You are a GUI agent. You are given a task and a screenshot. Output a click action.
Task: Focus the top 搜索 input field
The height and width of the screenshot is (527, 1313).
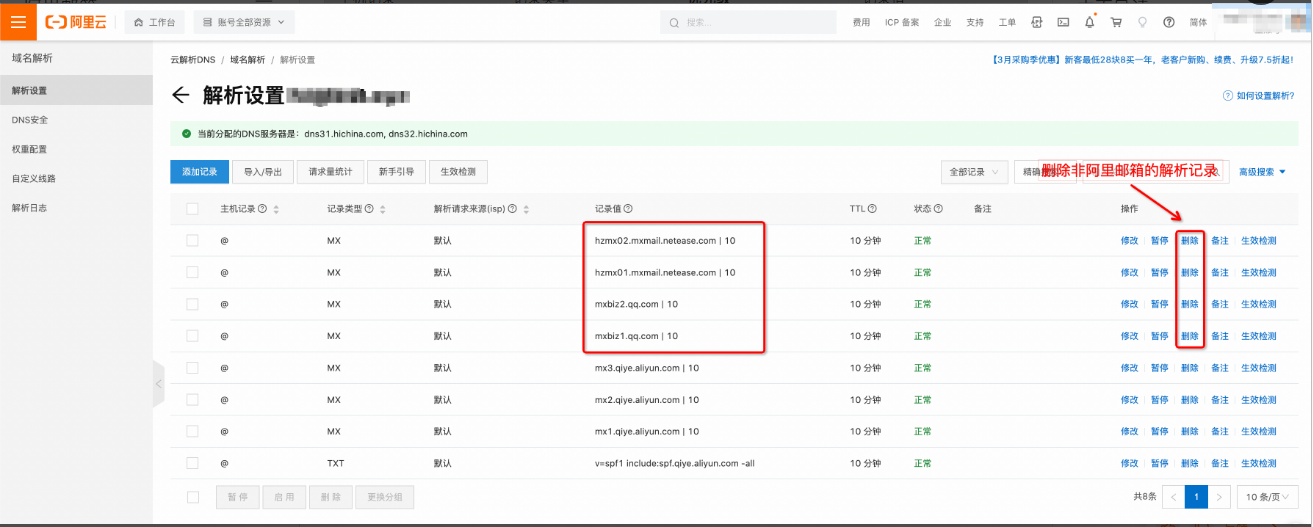tap(748, 22)
